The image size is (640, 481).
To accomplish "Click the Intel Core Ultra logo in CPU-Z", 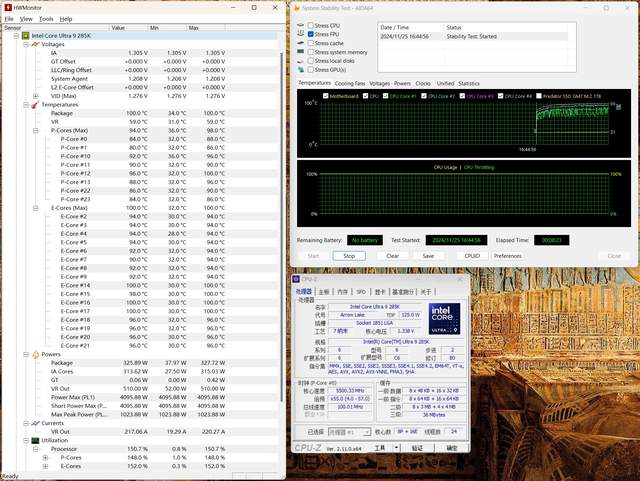I will click(443, 318).
